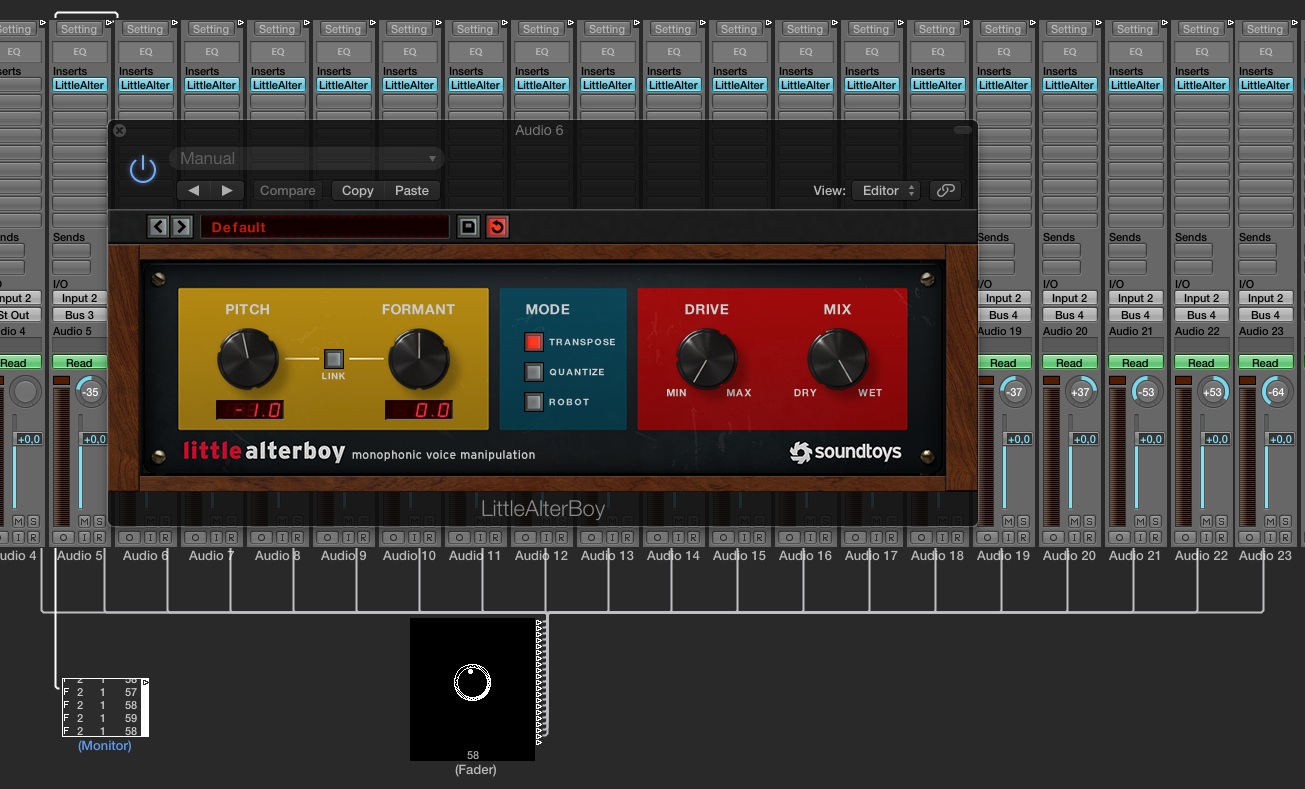
Task: Click the O button on Audio 20 strip
Action: [1053, 537]
